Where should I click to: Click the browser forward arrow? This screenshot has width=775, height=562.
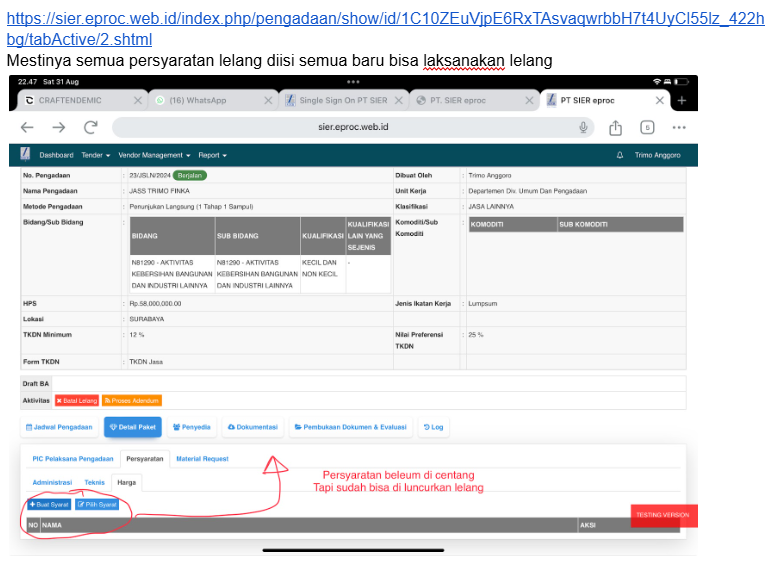point(58,127)
